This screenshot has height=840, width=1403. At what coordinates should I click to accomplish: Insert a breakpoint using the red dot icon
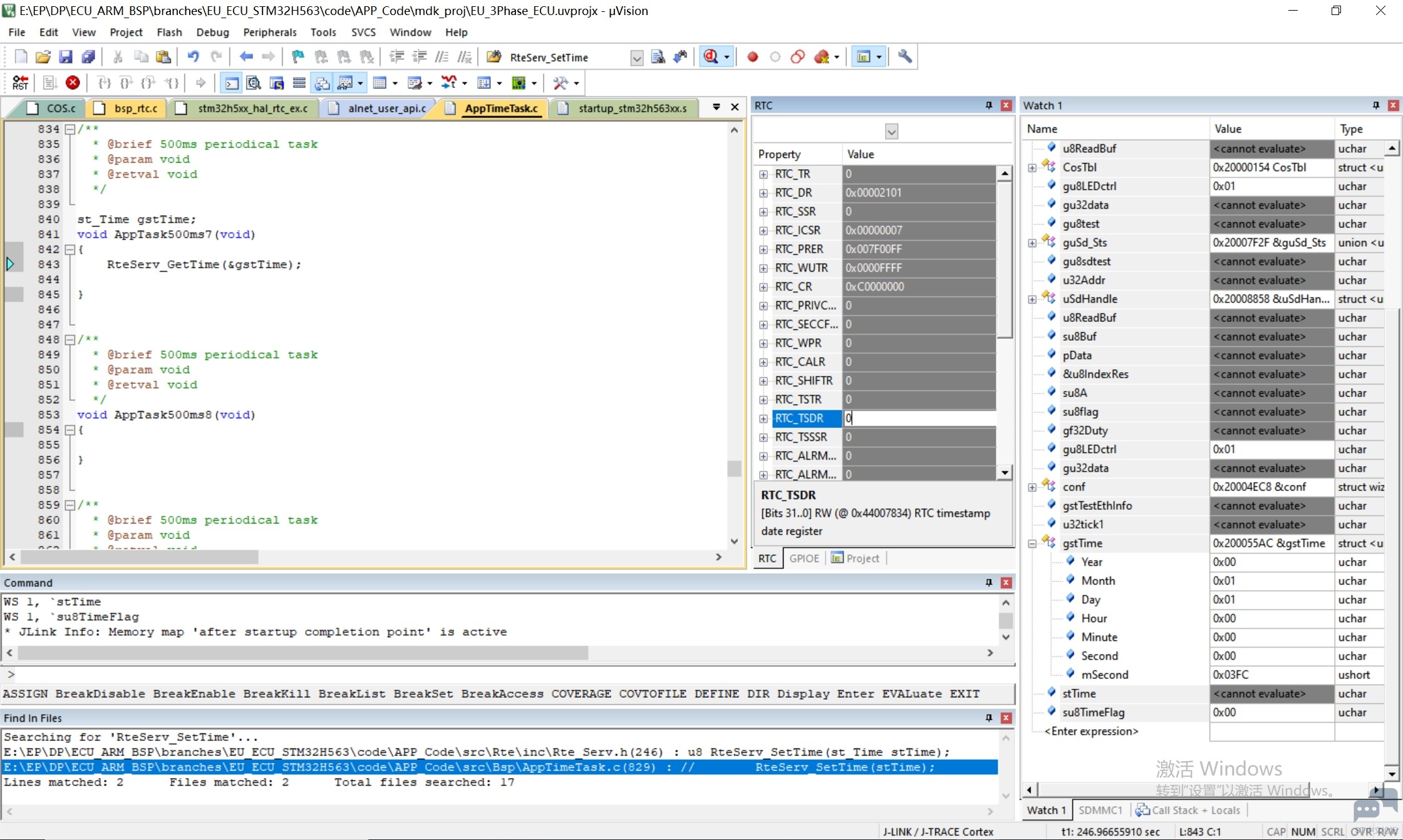[752, 57]
